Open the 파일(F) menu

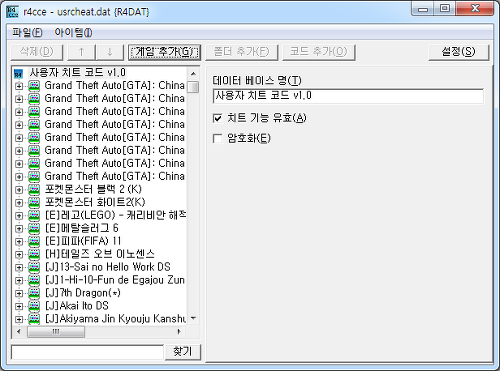click(x=27, y=32)
